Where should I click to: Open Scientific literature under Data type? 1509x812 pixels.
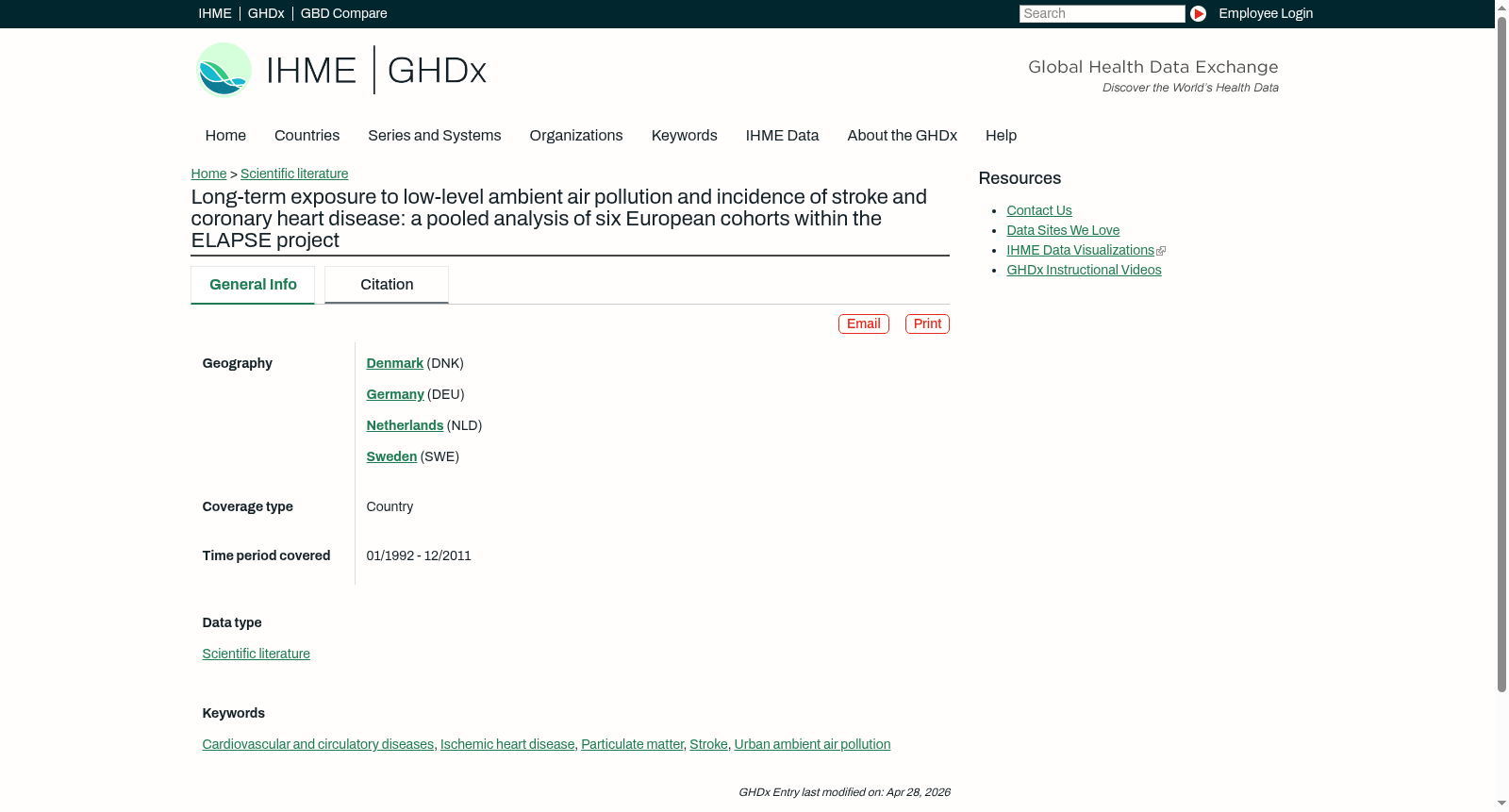click(x=256, y=654)
